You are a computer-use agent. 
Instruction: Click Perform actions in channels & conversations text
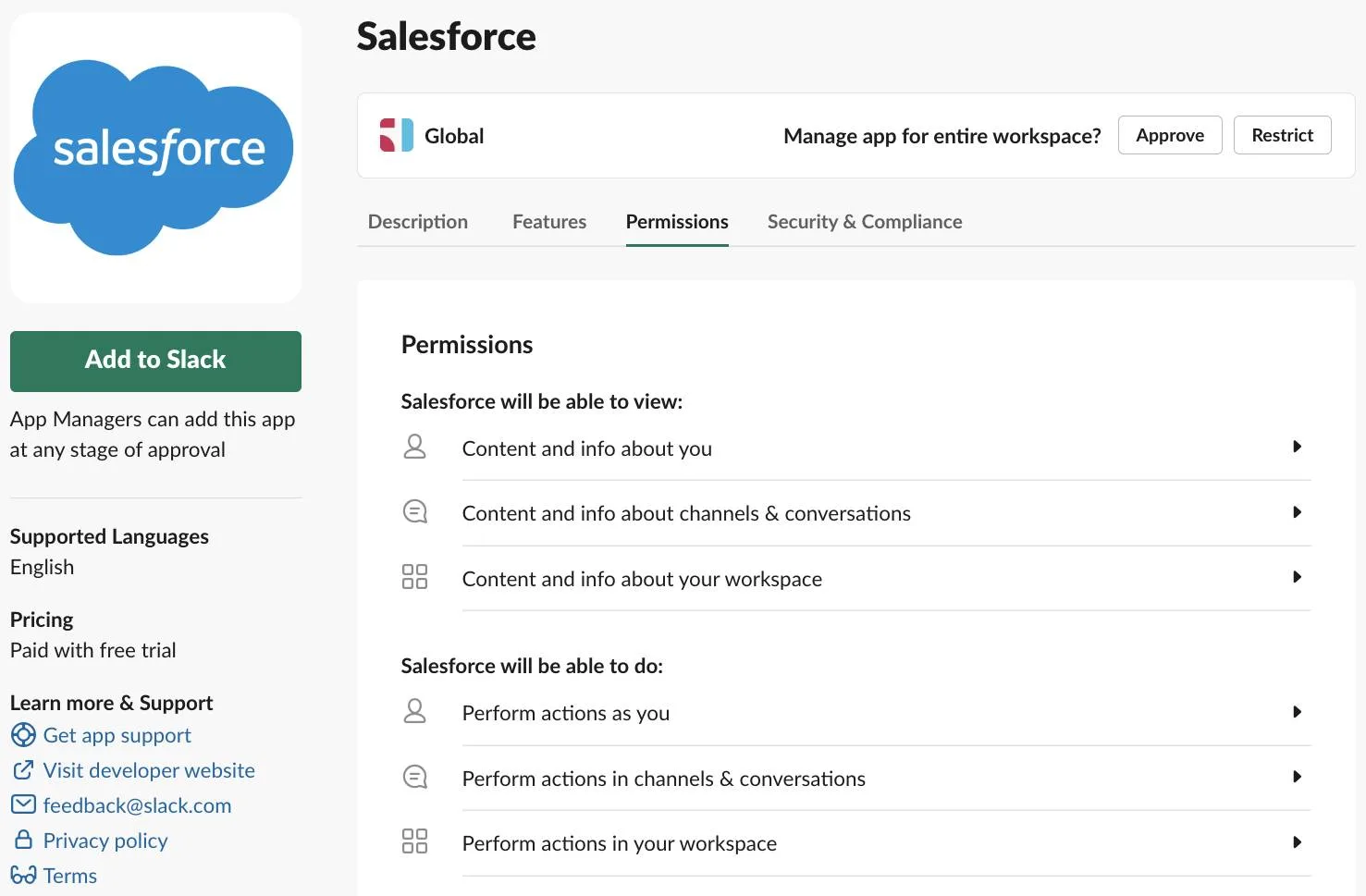[664, 779]
